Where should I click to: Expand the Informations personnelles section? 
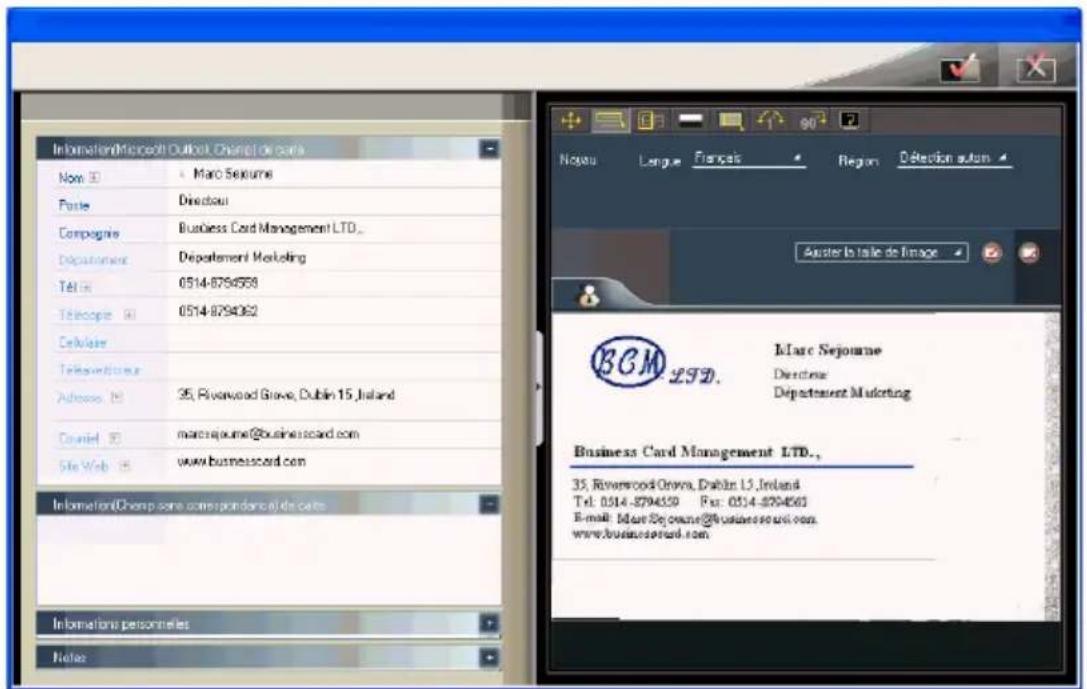tap(489, 623)
